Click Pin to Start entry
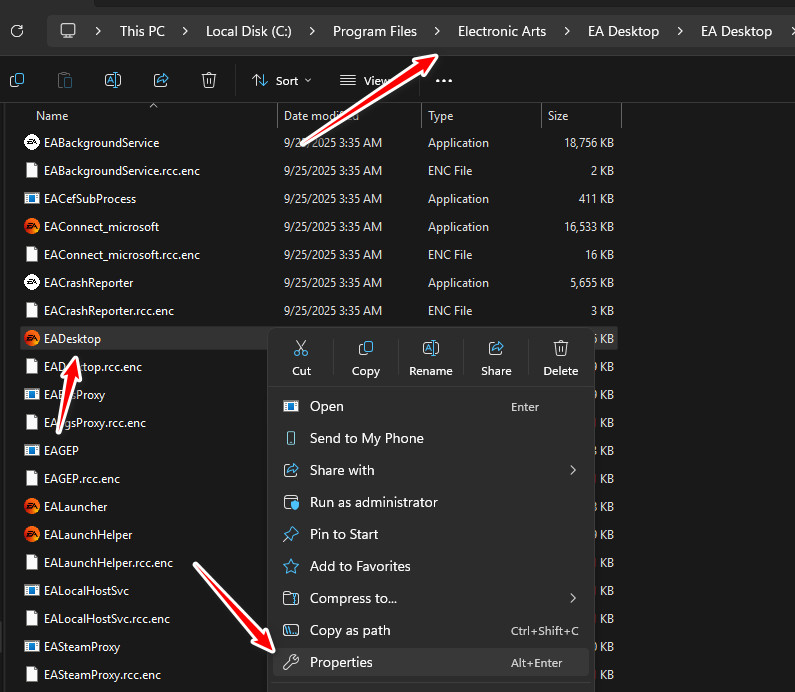The height and width of the screenshot is (692, 795). click(344, 534)
